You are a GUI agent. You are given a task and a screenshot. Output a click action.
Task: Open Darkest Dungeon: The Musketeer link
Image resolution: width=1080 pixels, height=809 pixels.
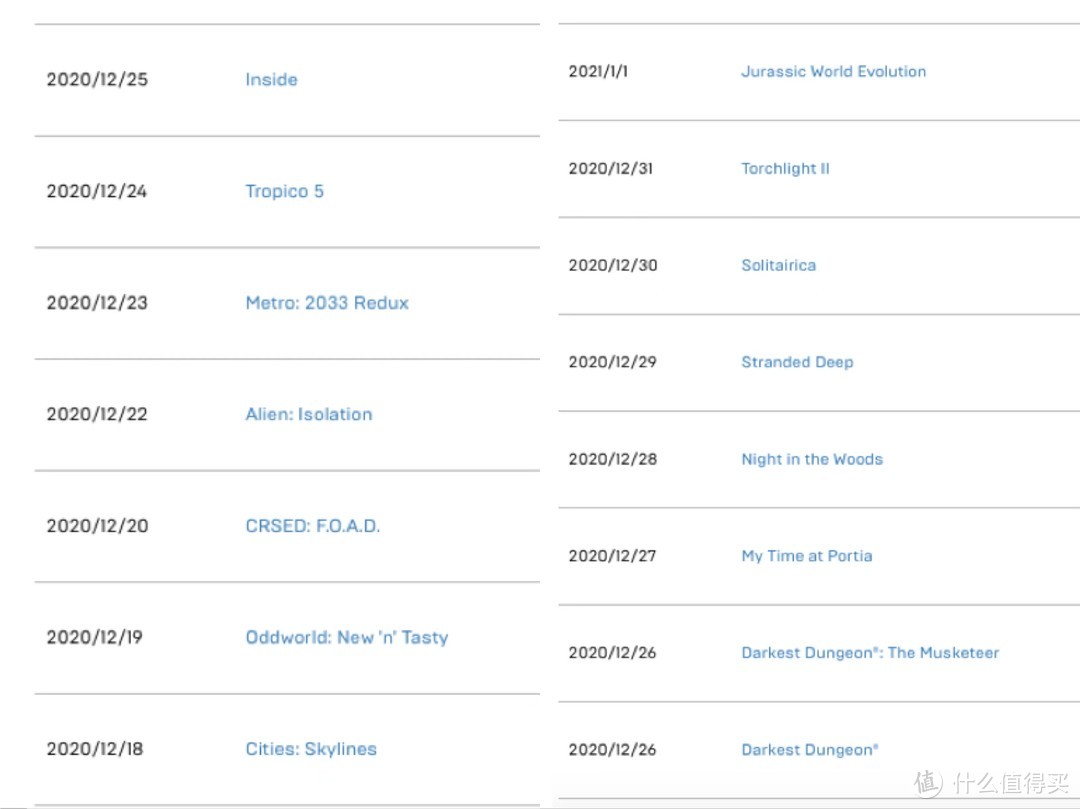click(870, 653)
